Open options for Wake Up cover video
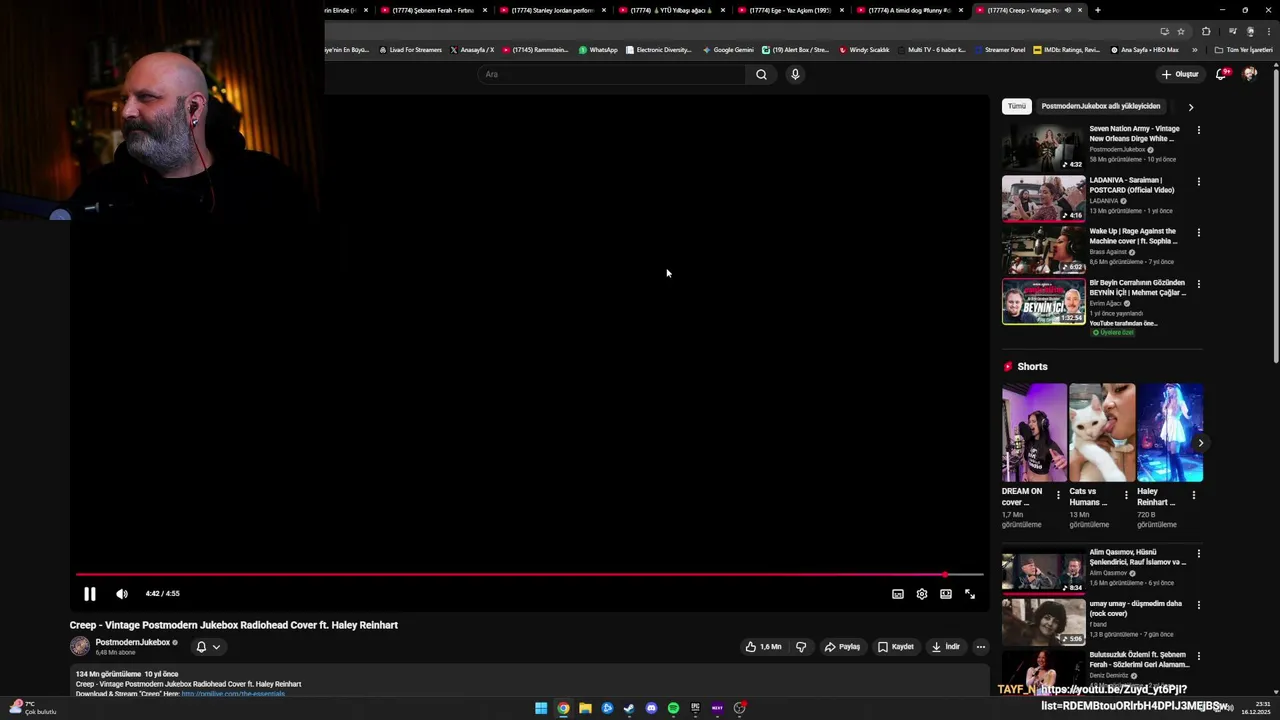 pos(1199,233)
